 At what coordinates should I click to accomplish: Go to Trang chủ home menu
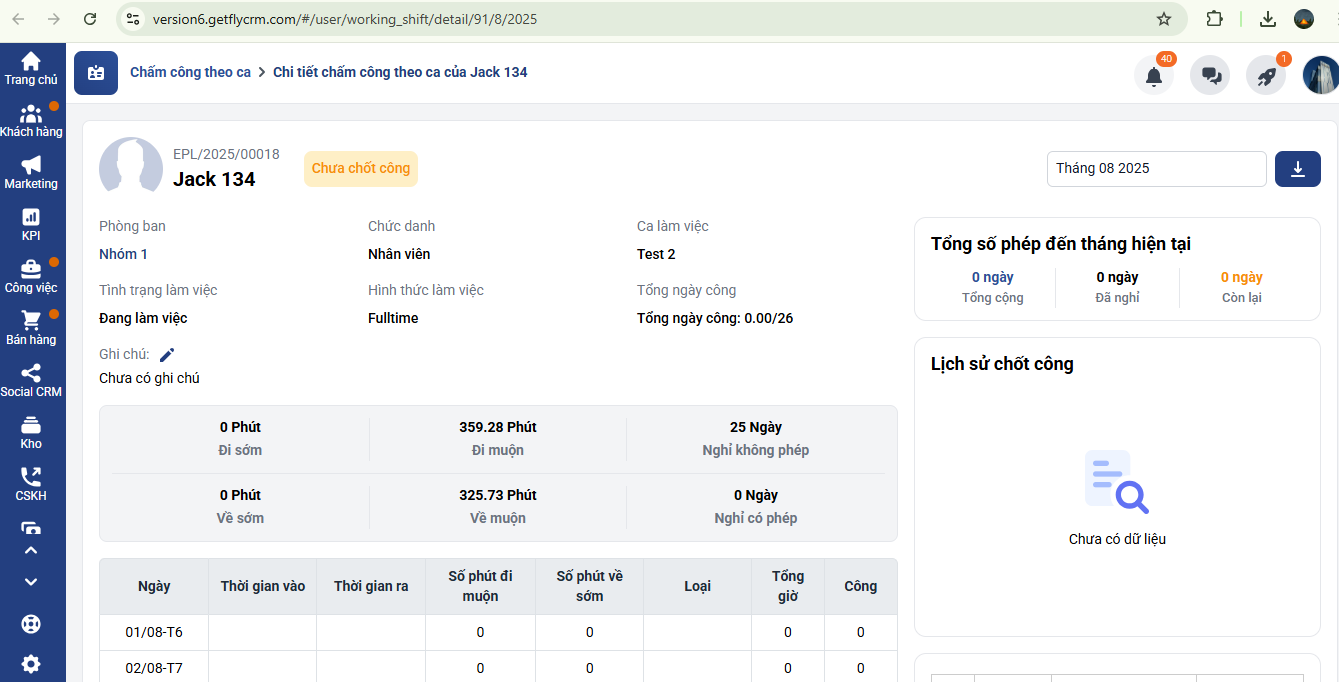31,68
